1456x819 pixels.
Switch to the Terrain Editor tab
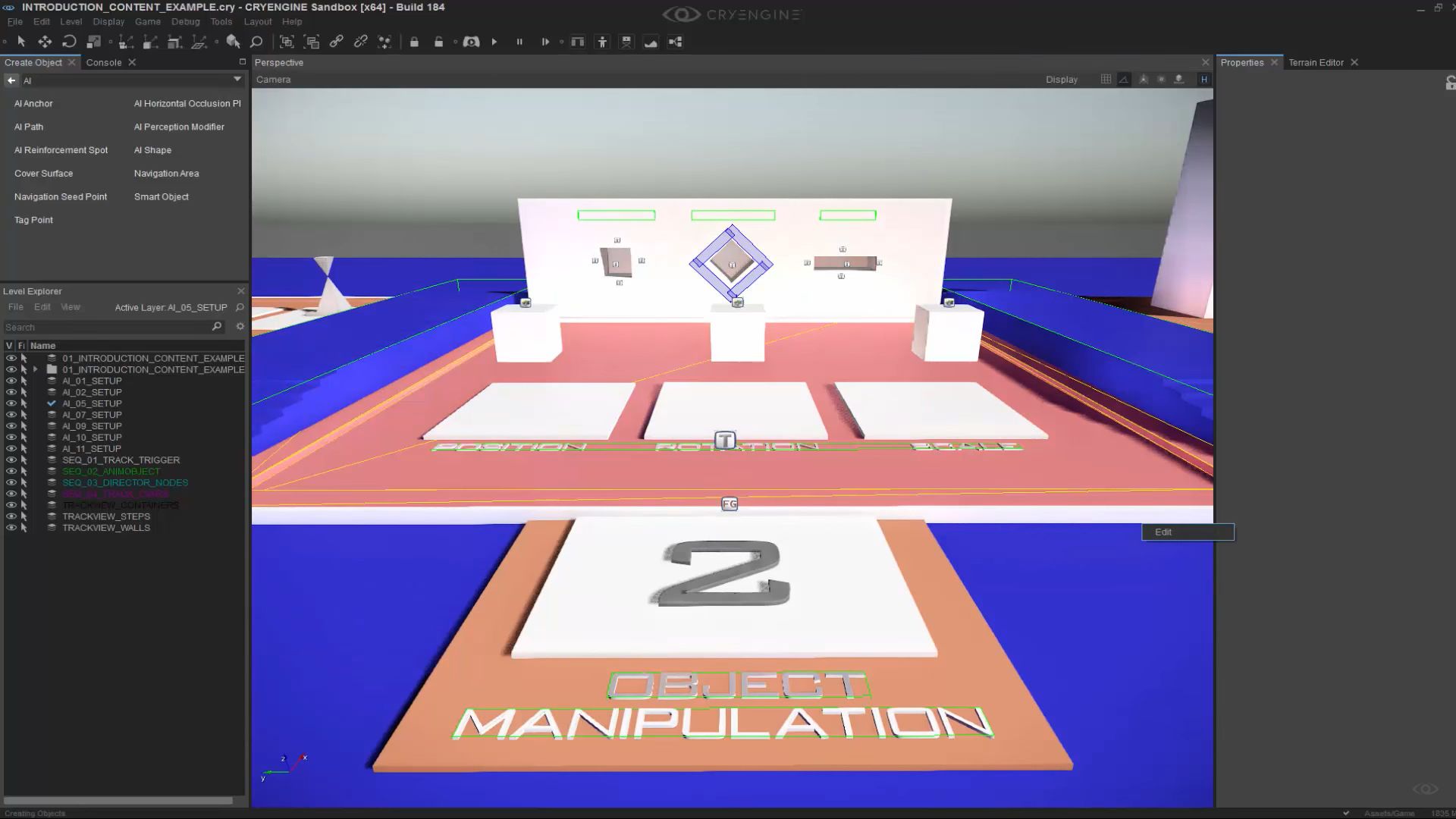[x=1316, y=62]
